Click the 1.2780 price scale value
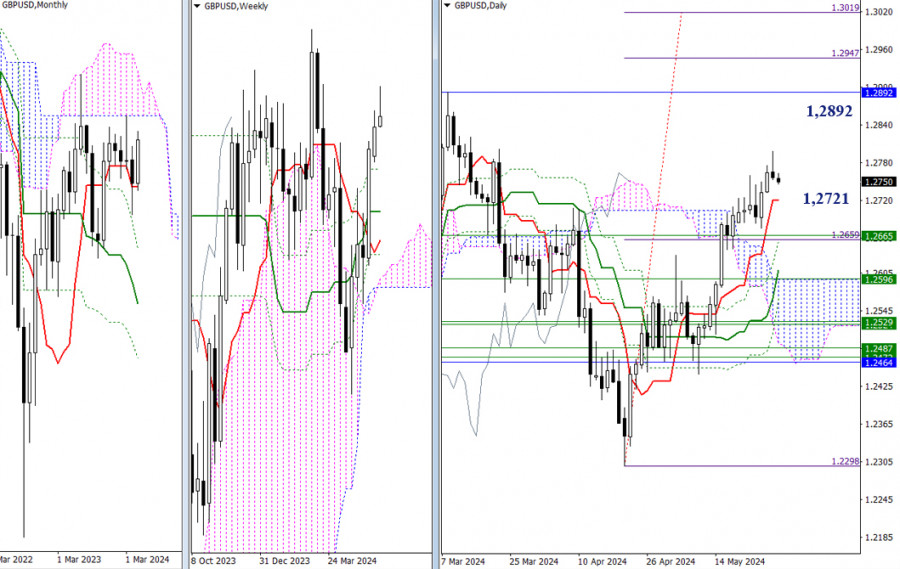The image size is (900, 569). (x=879, y=163)
